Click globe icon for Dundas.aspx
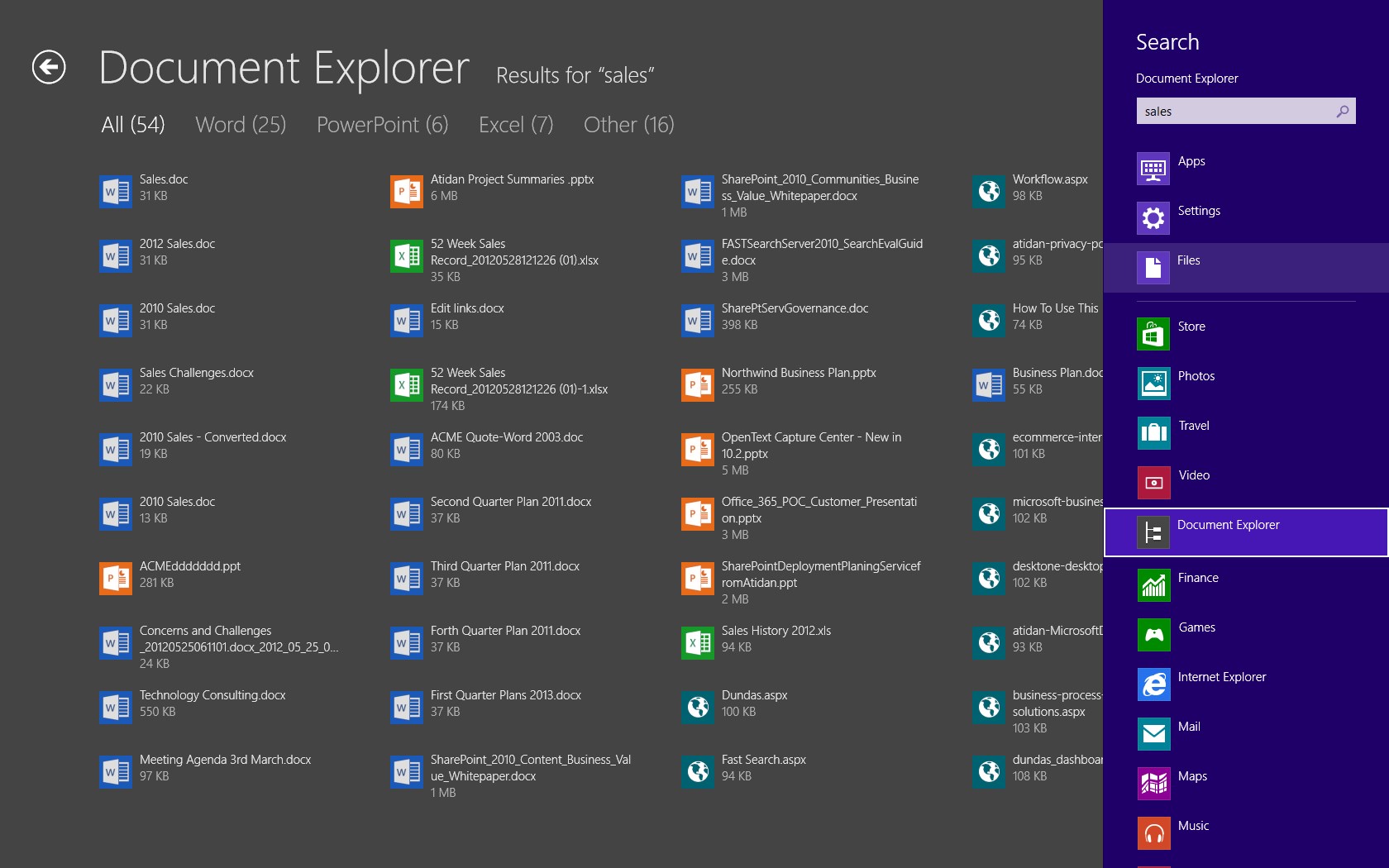1389x868 pixels. click(x=698, y=708)
